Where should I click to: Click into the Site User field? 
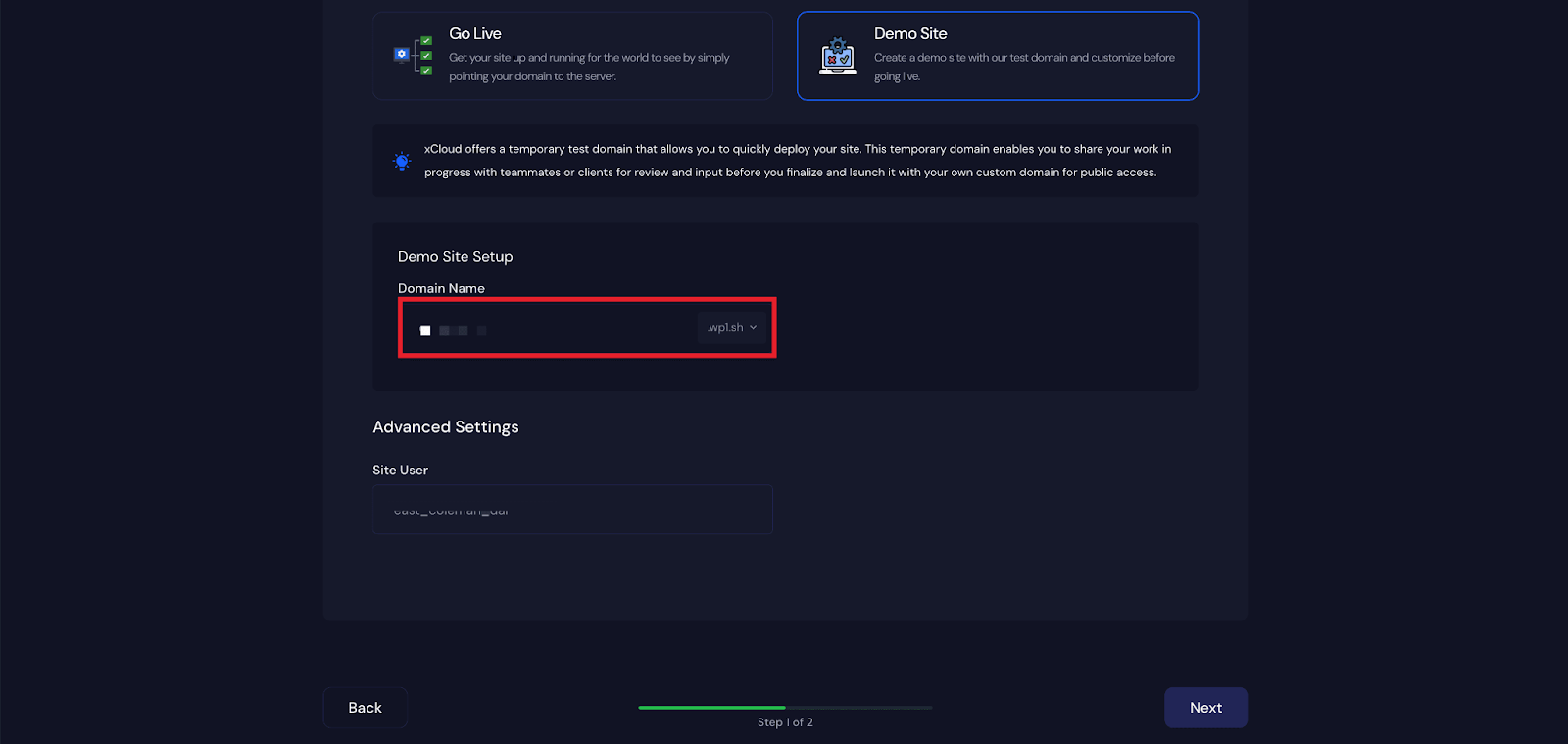[x=572, y=510]
